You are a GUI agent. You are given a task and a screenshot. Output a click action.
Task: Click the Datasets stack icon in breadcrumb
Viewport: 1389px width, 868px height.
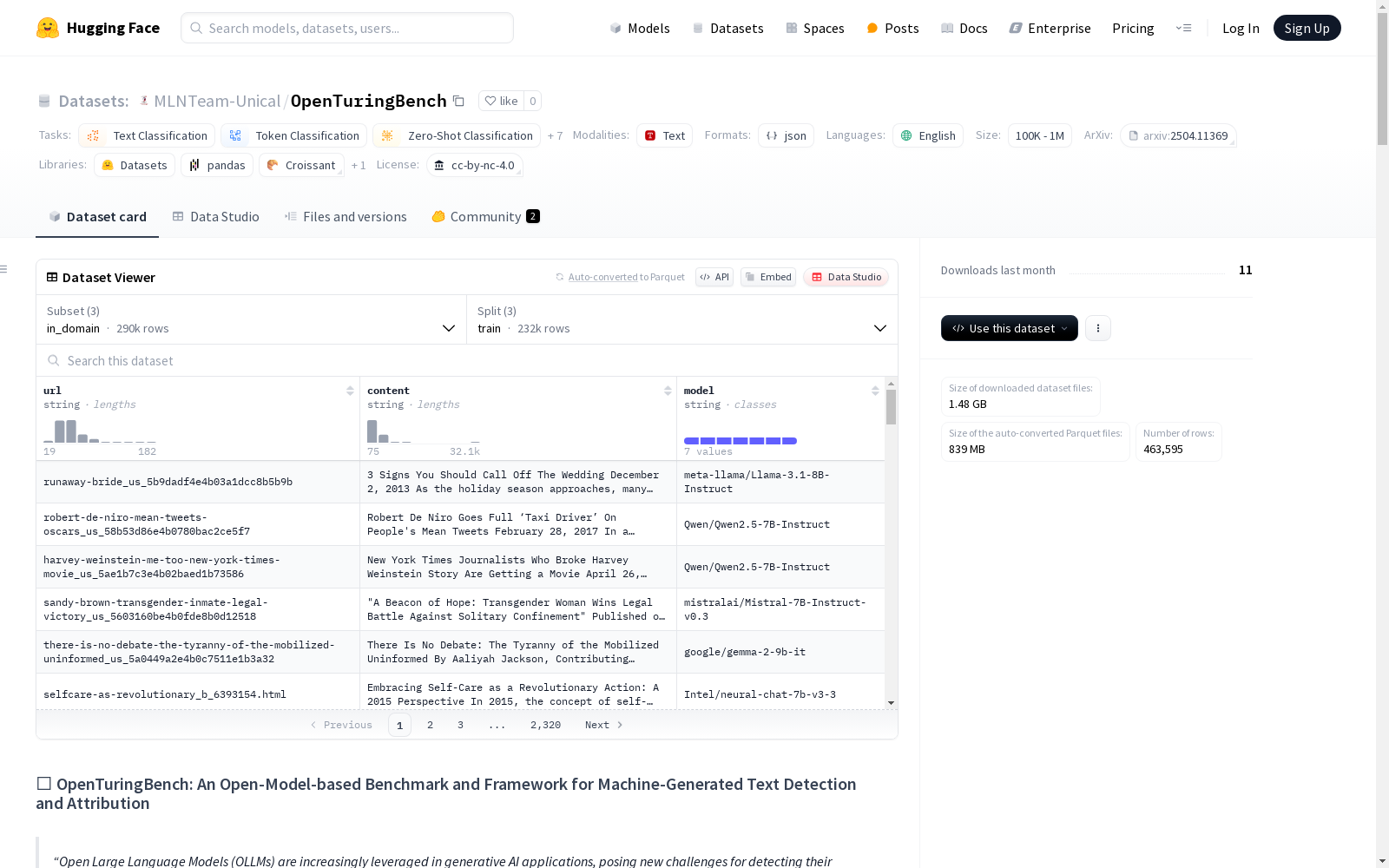(x=44, y=101)
